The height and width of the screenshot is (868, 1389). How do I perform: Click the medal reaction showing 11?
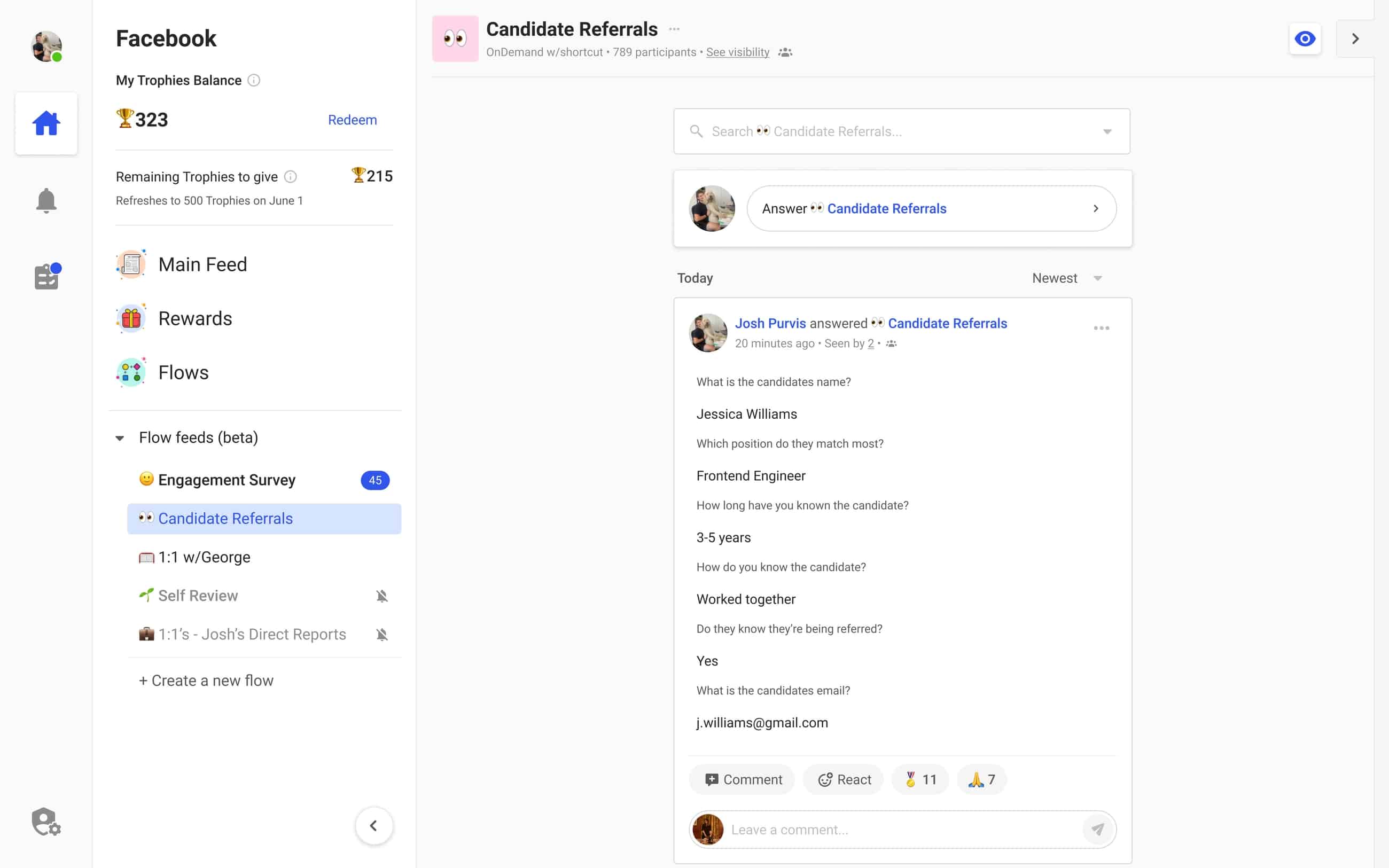(919, 779)
